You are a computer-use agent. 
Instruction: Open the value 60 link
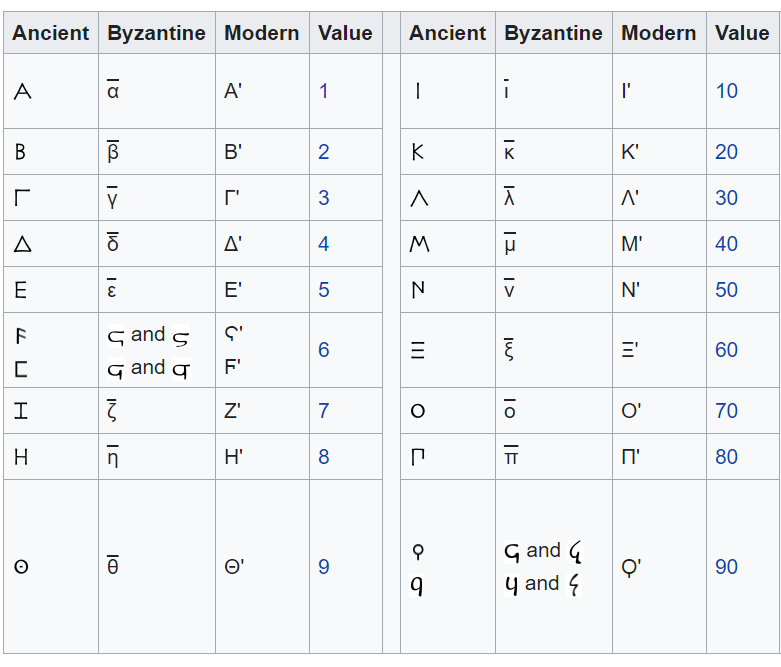(727, 350)
